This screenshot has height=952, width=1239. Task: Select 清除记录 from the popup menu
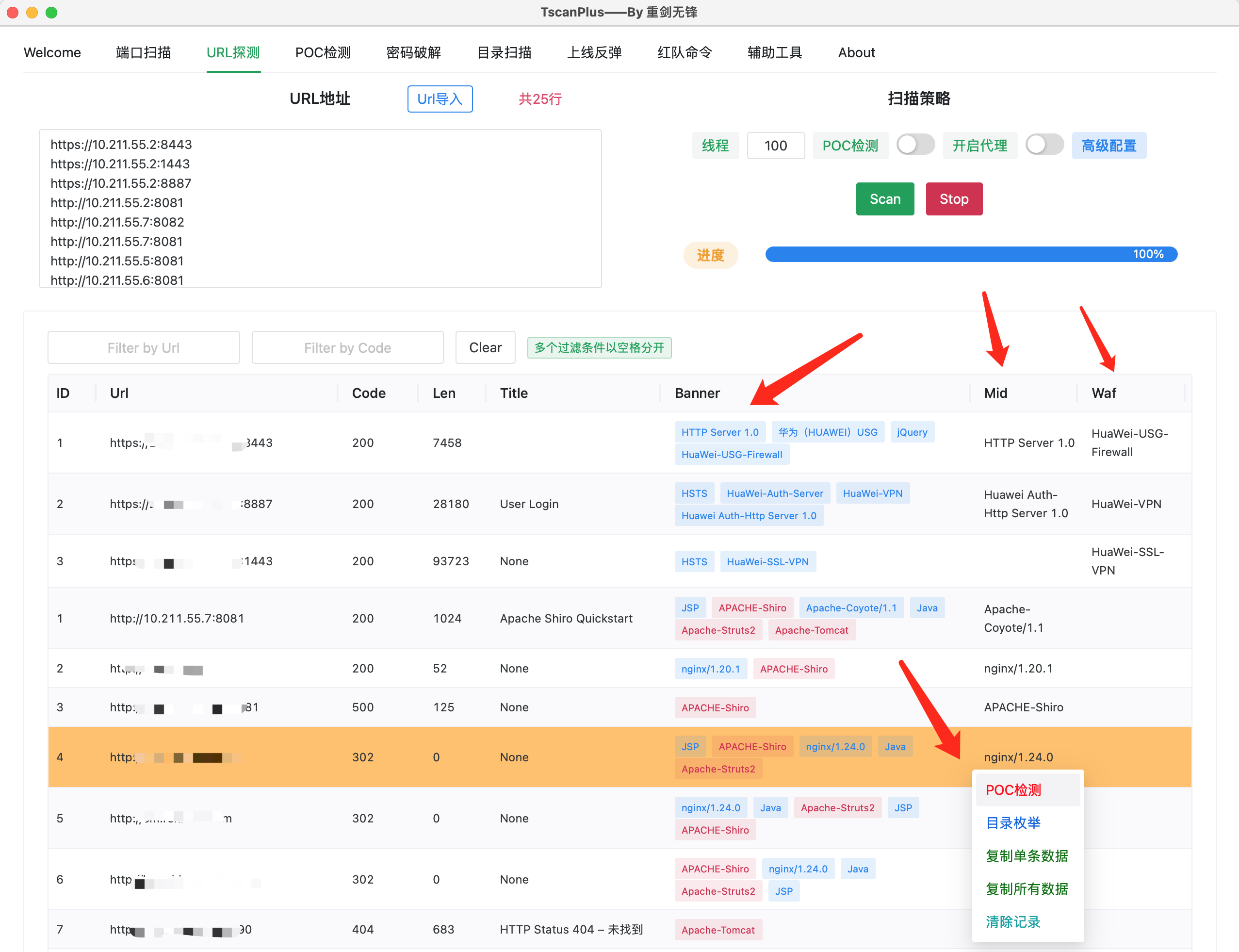1013,922
